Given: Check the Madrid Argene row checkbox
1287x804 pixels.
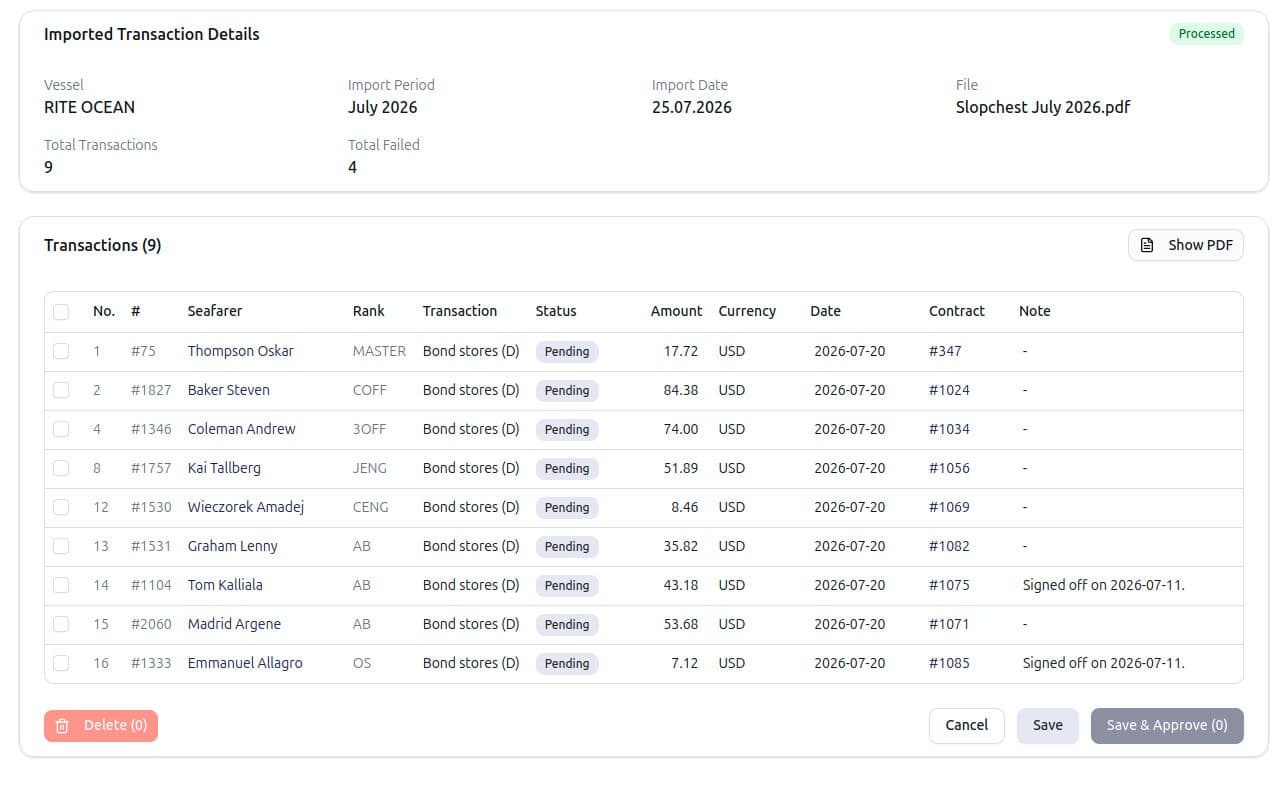Looking at the screenshot, I should 61,624.
